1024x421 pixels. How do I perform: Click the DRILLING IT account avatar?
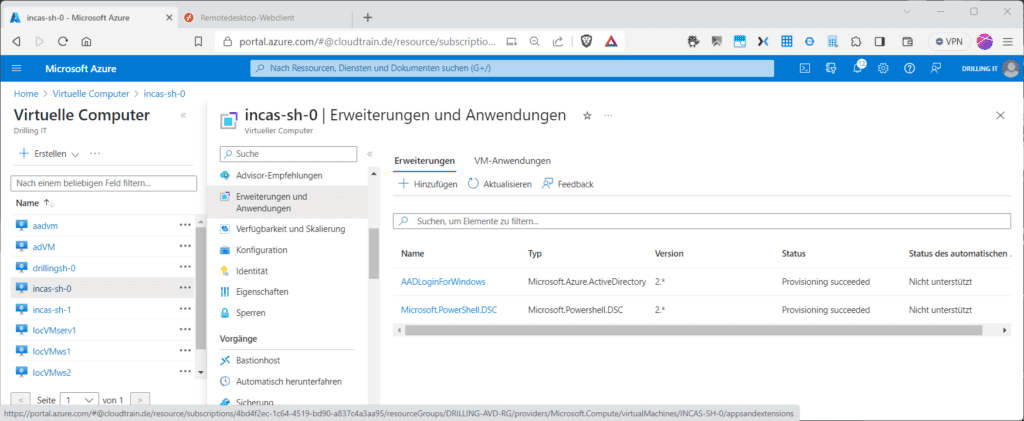[x=1010, y=68]
